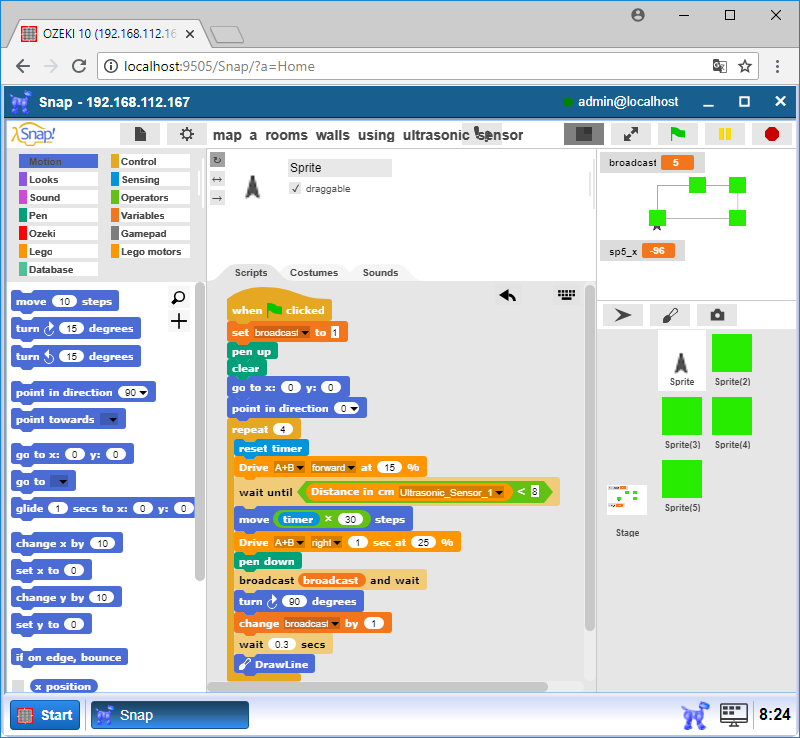Open the settings gear menu
This screenshot has height=738, width=800.
point(187,134)
